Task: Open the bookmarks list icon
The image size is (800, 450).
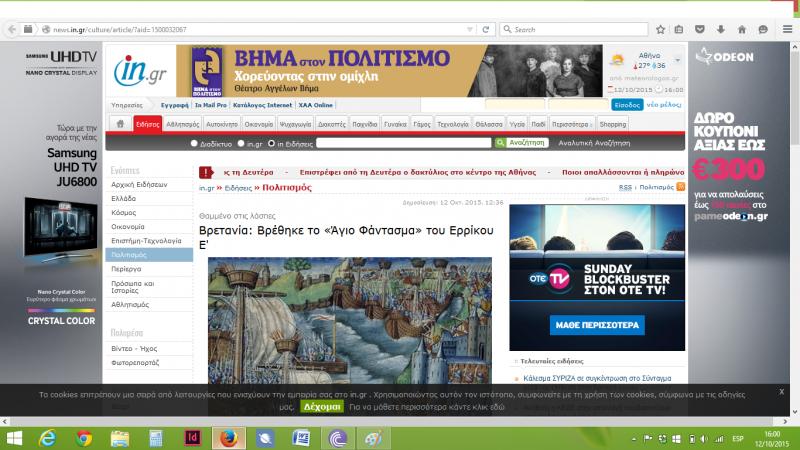Action: pos(679,30)
